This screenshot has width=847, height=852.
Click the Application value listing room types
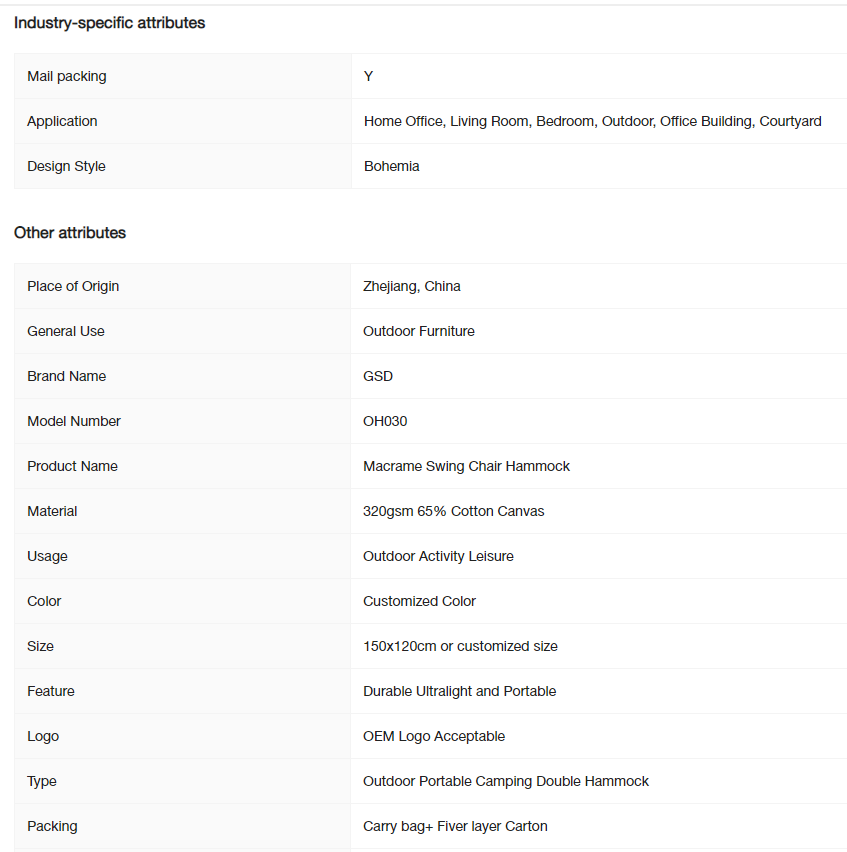(592, 121)
